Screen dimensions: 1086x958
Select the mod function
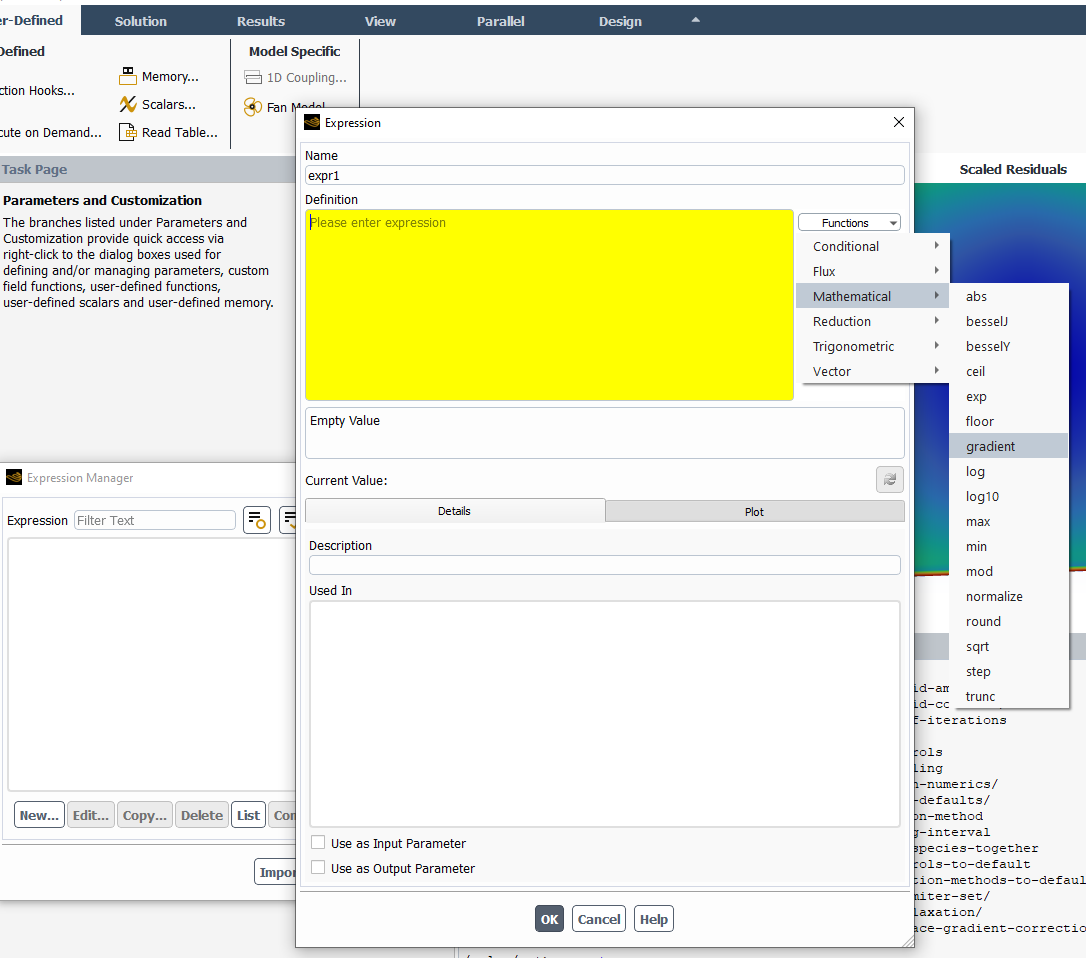pos(1009,571)
